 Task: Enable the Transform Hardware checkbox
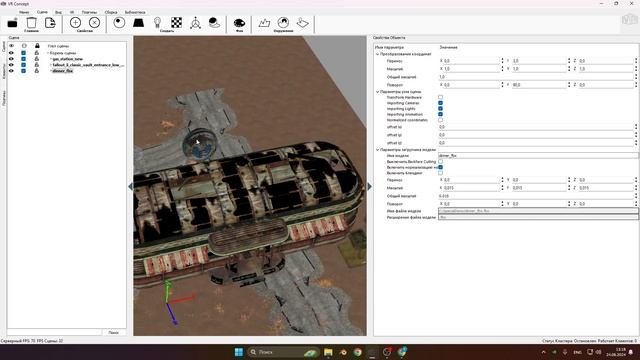tap(440, 97)
